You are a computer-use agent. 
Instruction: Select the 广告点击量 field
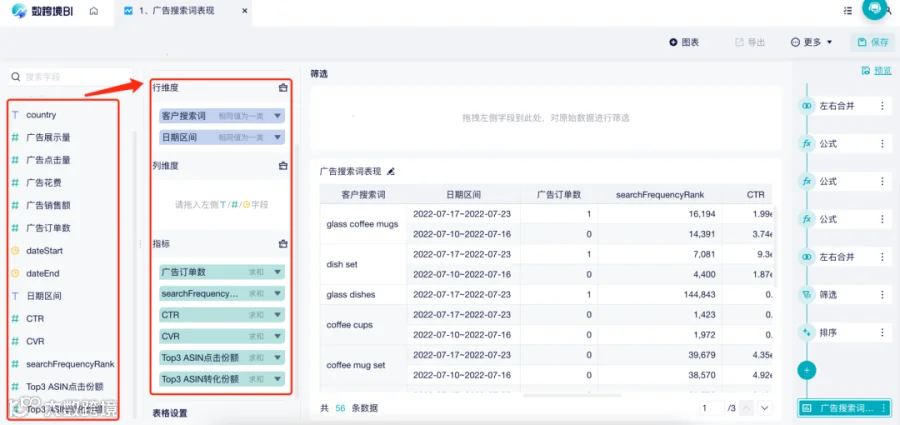48,160
